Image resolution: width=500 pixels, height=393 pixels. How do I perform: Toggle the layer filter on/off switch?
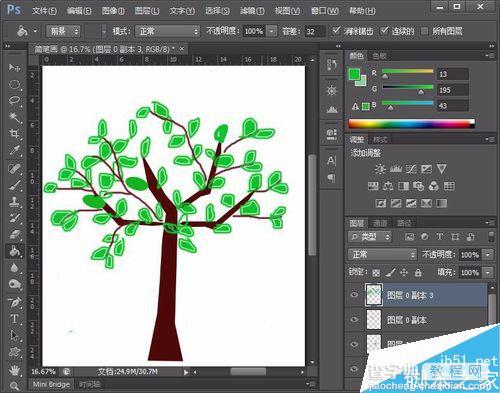(x=491, y=237)
